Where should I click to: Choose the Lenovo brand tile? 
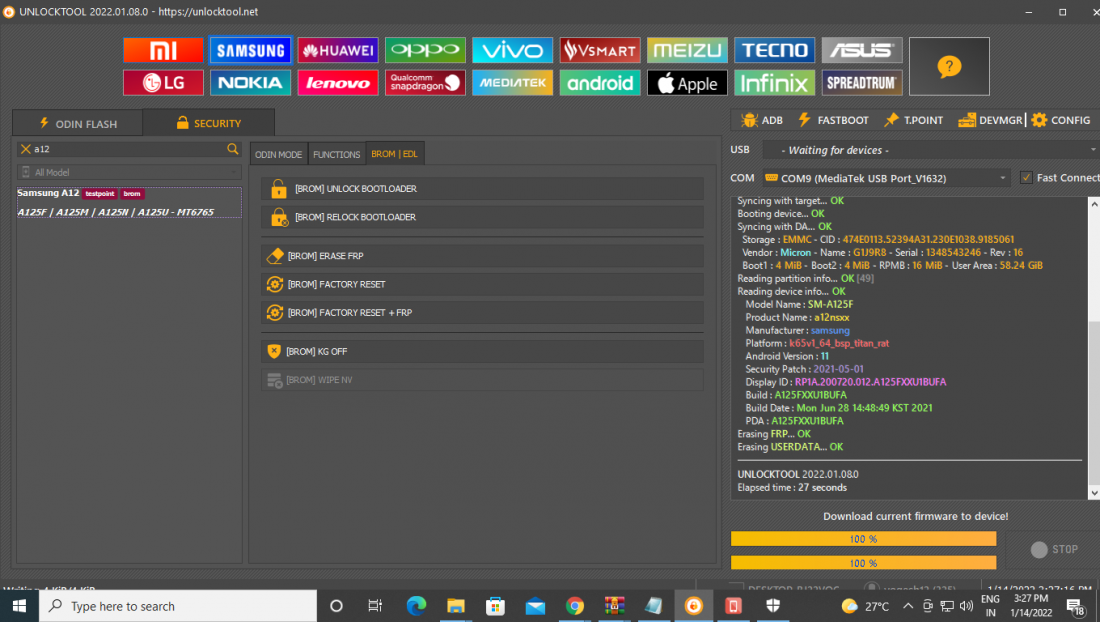point(338,83)
